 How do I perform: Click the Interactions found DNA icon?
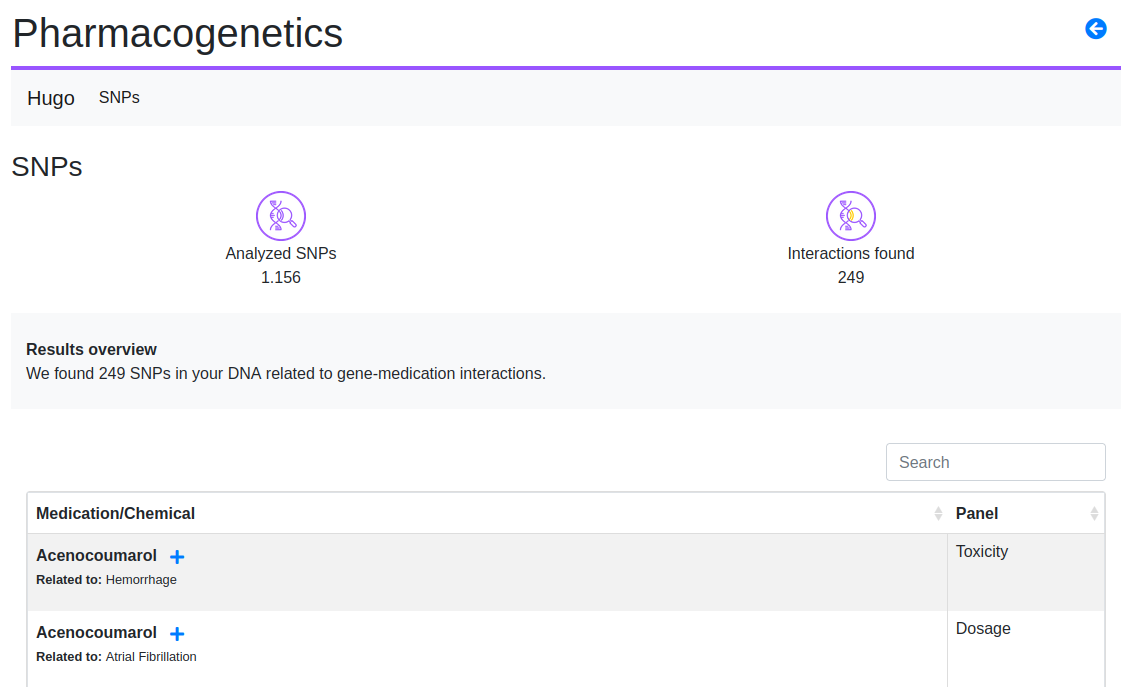coord(851,216)
